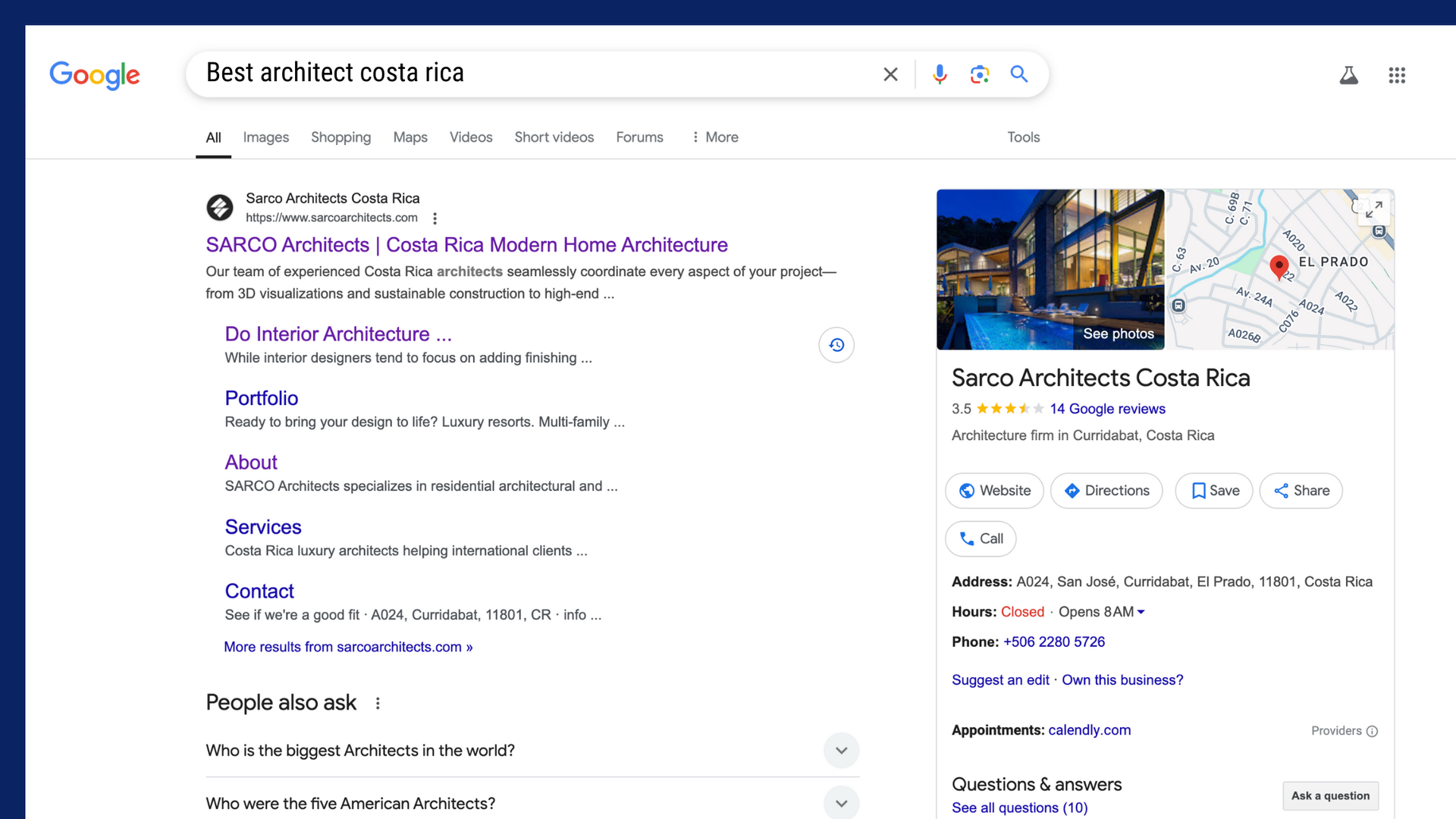1456x819 pixels.
Task: Open Search Labs flask icon
Action: [1348, 75]
